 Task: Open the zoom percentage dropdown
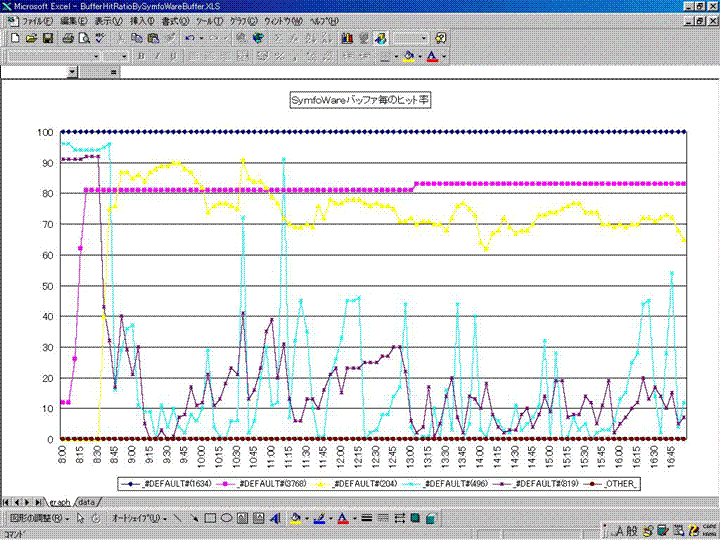(x=424, y=38)
